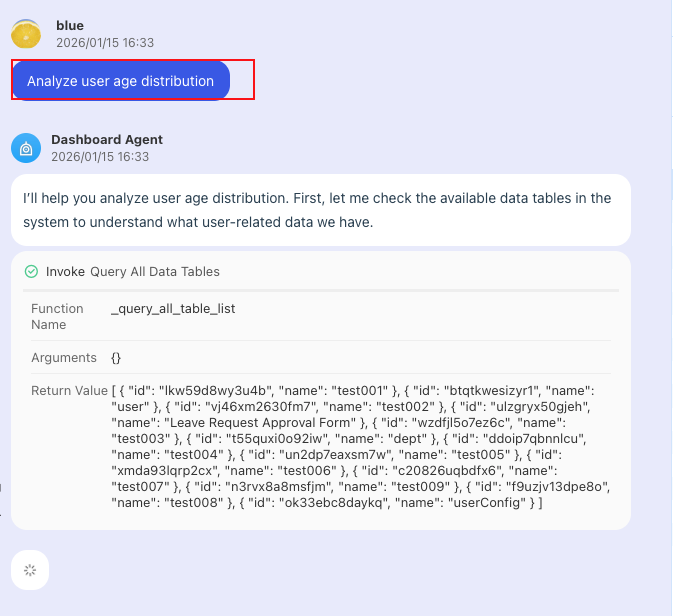
Task: Click the 'Query All Data Tables' title text
Action: tap(155, 271)
